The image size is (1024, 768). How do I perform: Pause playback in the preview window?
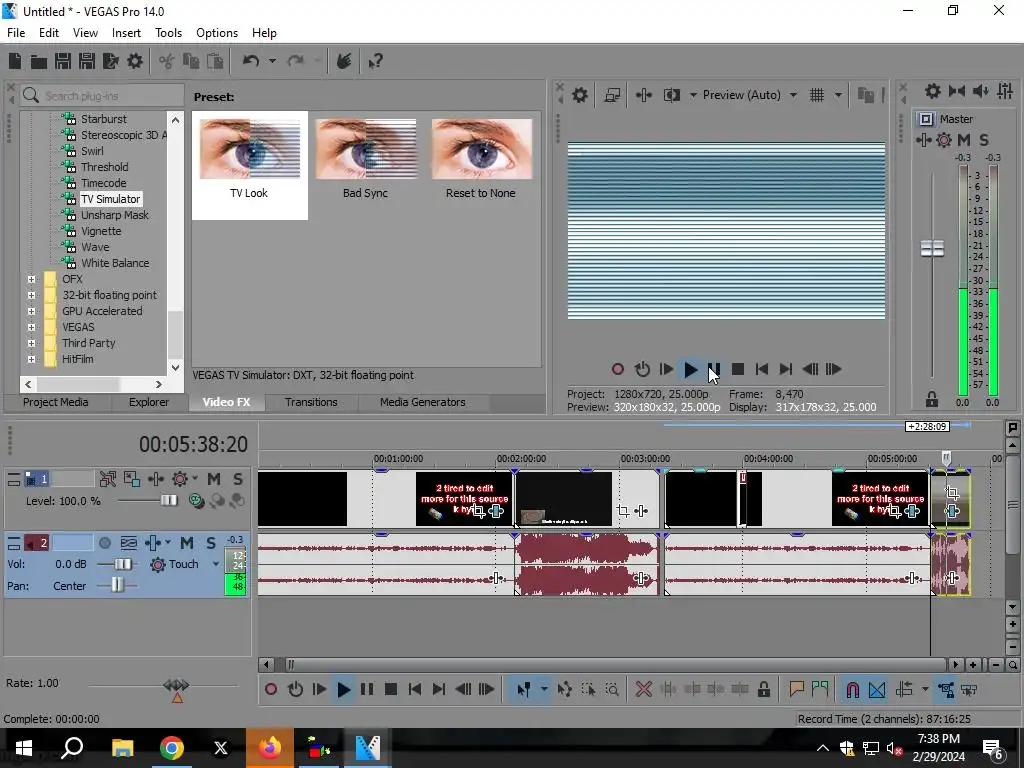pyautogui.click(x=714, y=369)
